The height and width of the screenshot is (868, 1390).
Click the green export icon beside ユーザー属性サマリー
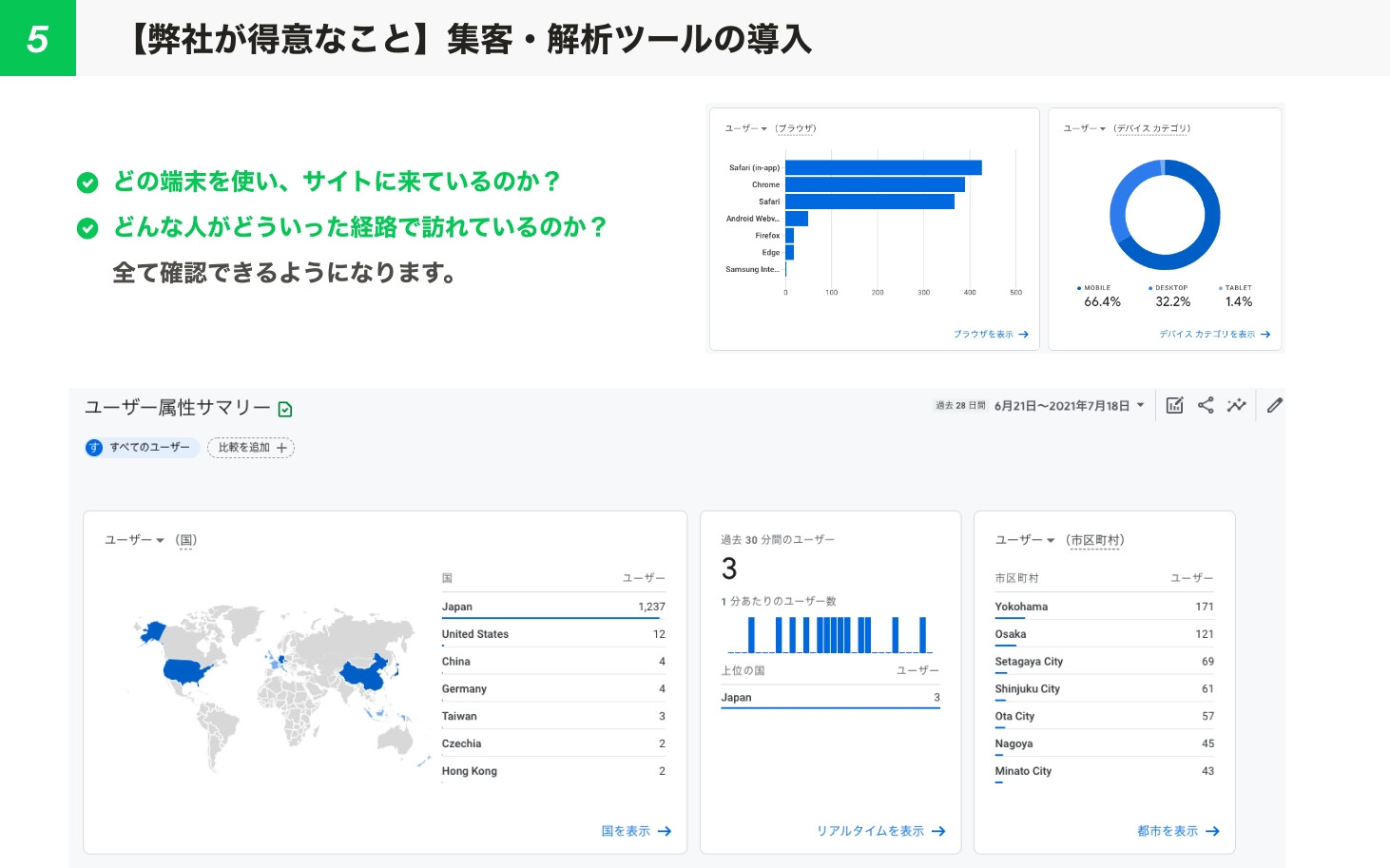[285, 408]
